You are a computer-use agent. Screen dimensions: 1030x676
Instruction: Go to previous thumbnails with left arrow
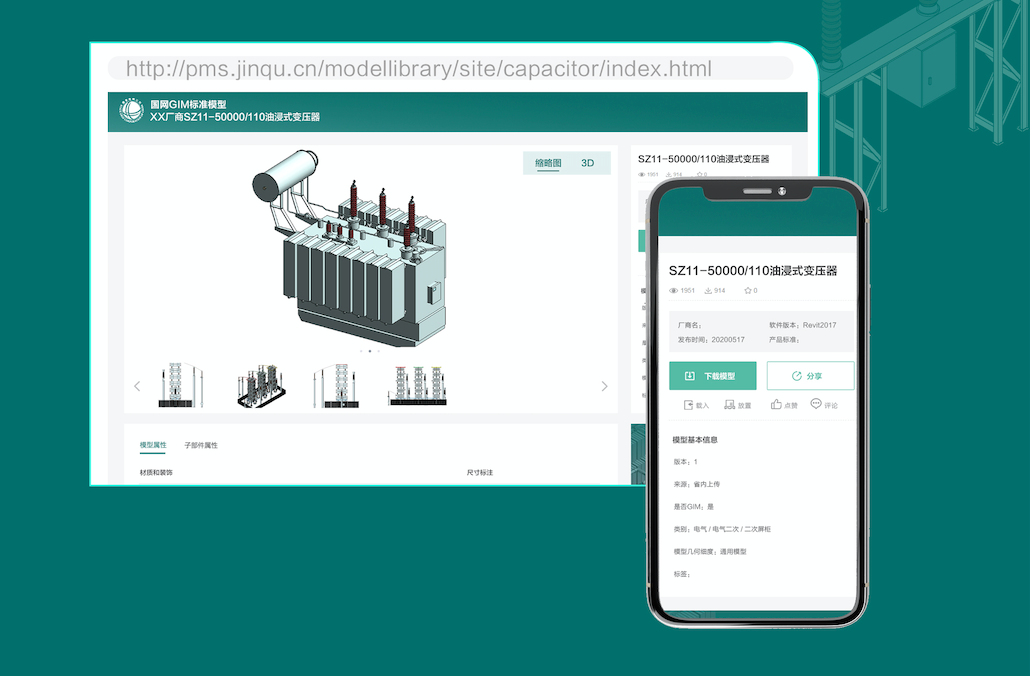[x=137, y=387]
